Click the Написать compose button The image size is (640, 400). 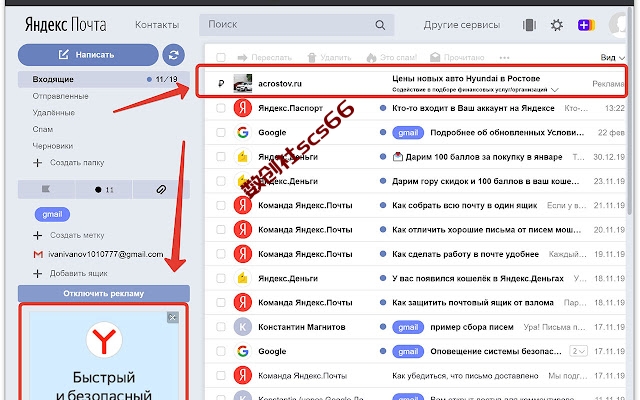[x=88, y=55]
